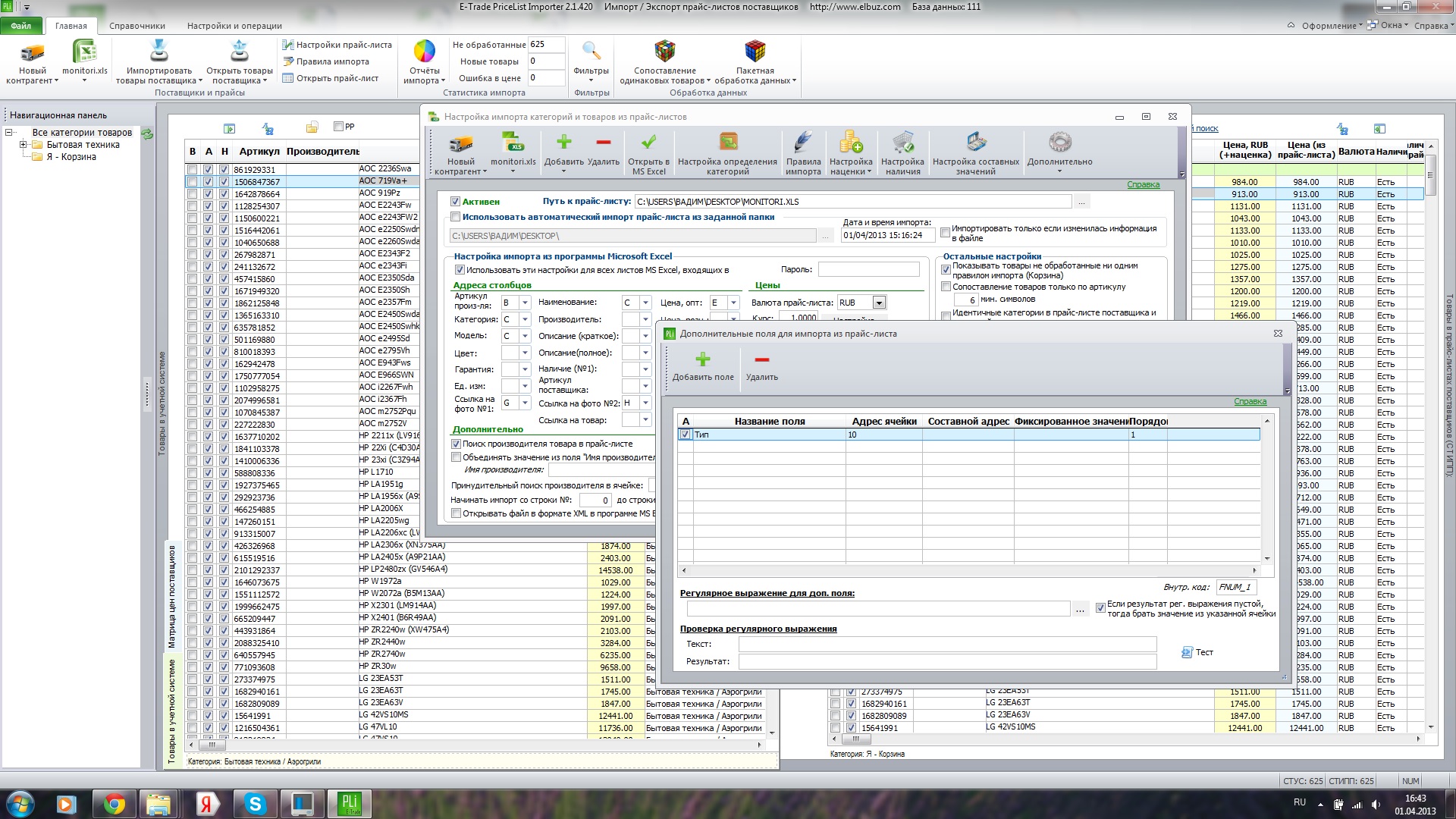The height and width of the screenshot is (819, 1456).
Task: Toggle empty regex result fallback checkbox
Action: tap(1100, 608)
